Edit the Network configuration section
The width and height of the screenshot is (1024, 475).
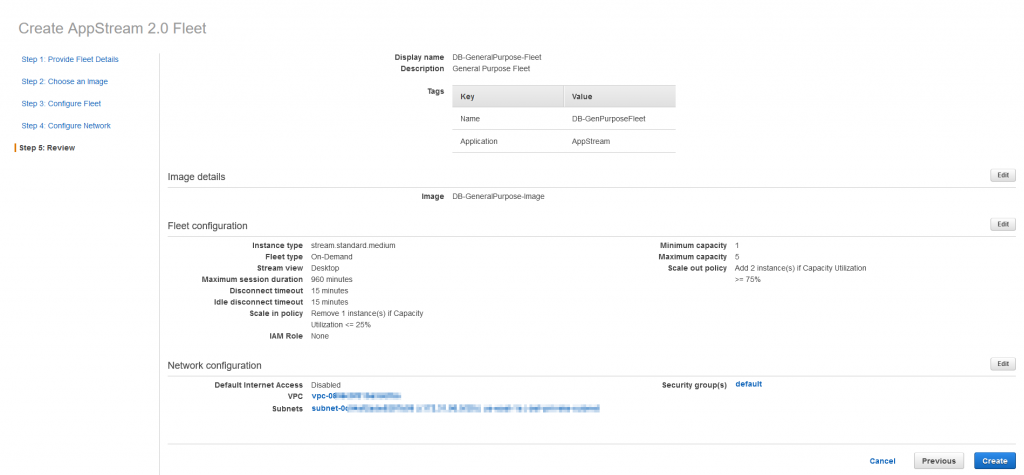1002,364
